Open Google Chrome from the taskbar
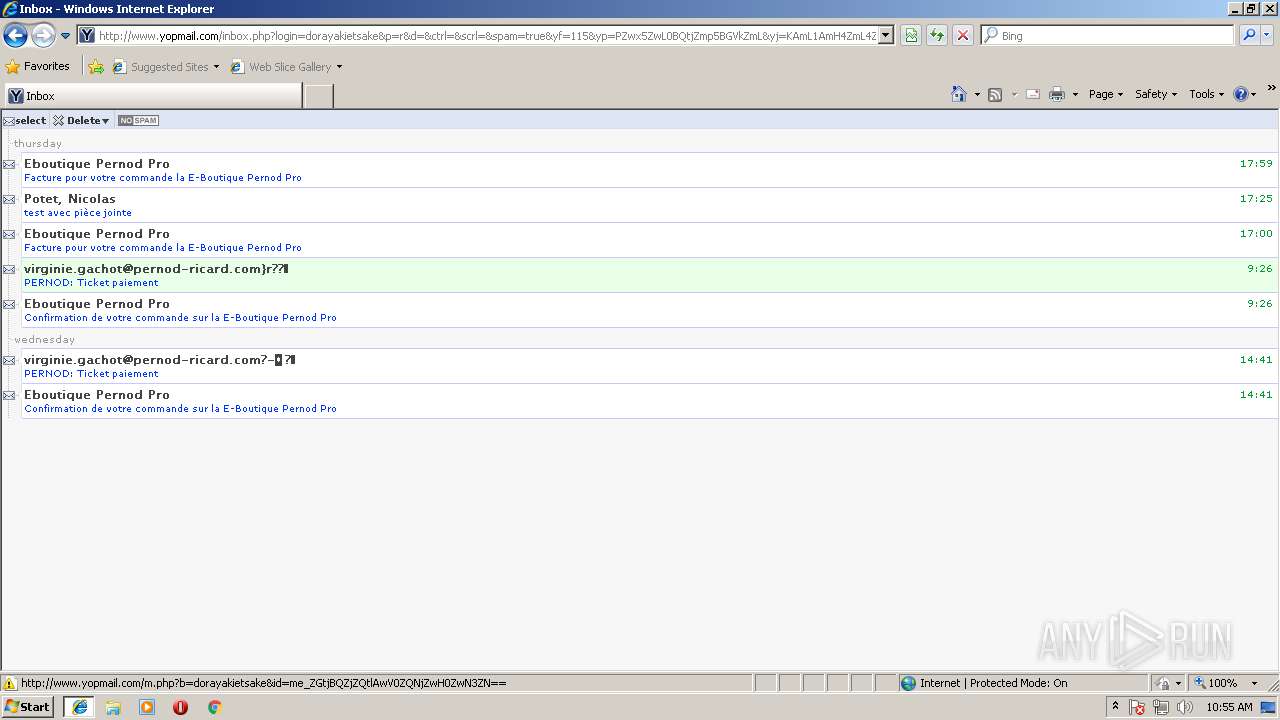Viewport: 1280px width, 720px height. pos(214,707)
